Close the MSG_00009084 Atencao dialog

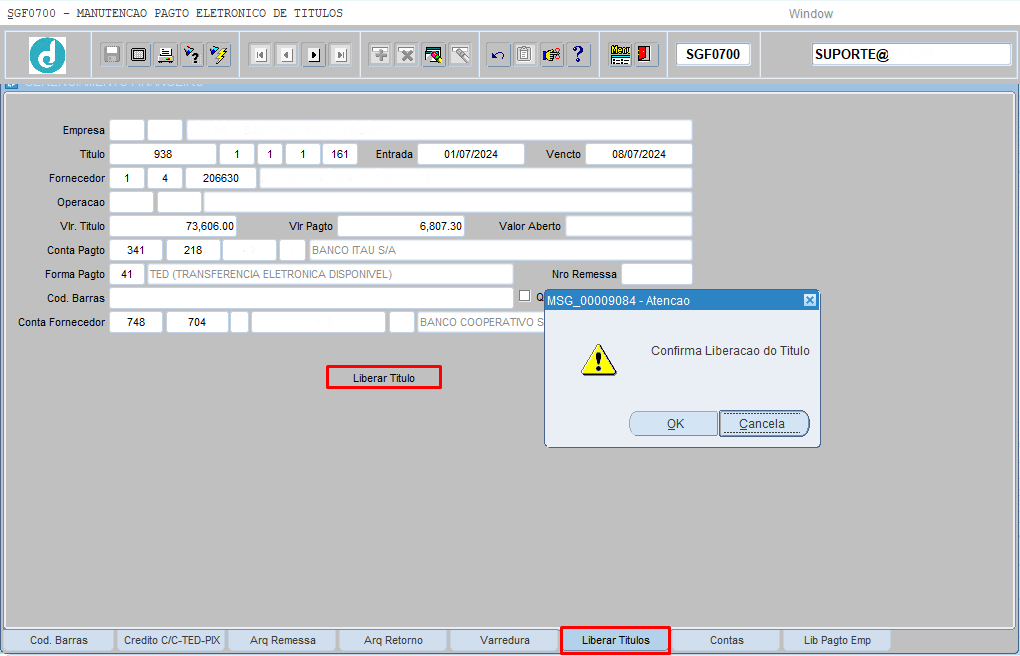pos(809,300)
